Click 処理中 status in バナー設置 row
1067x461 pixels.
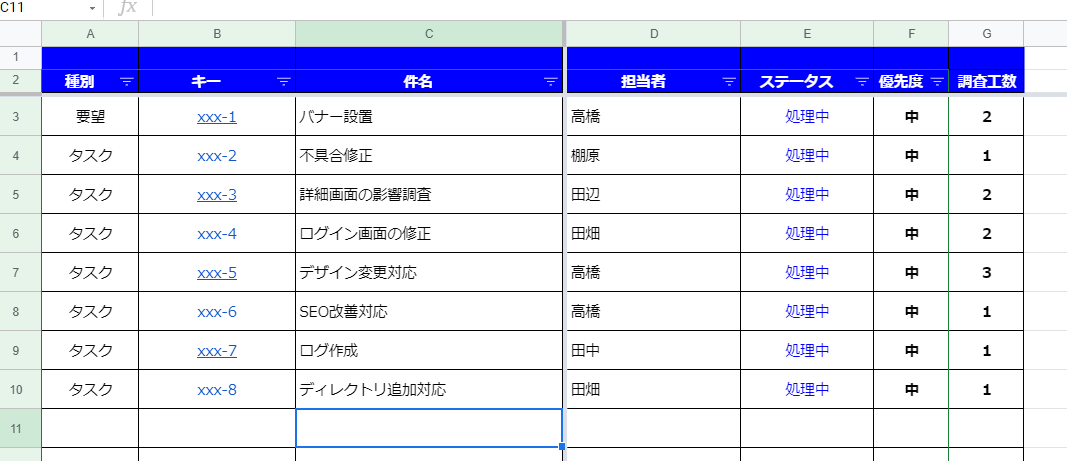pyautogui.click(x=807, y=117)
